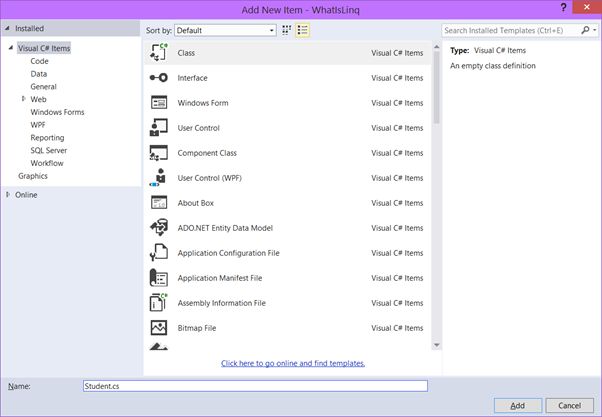Switch to small icons list view
The image size is (602, 417).
point(303,30)
